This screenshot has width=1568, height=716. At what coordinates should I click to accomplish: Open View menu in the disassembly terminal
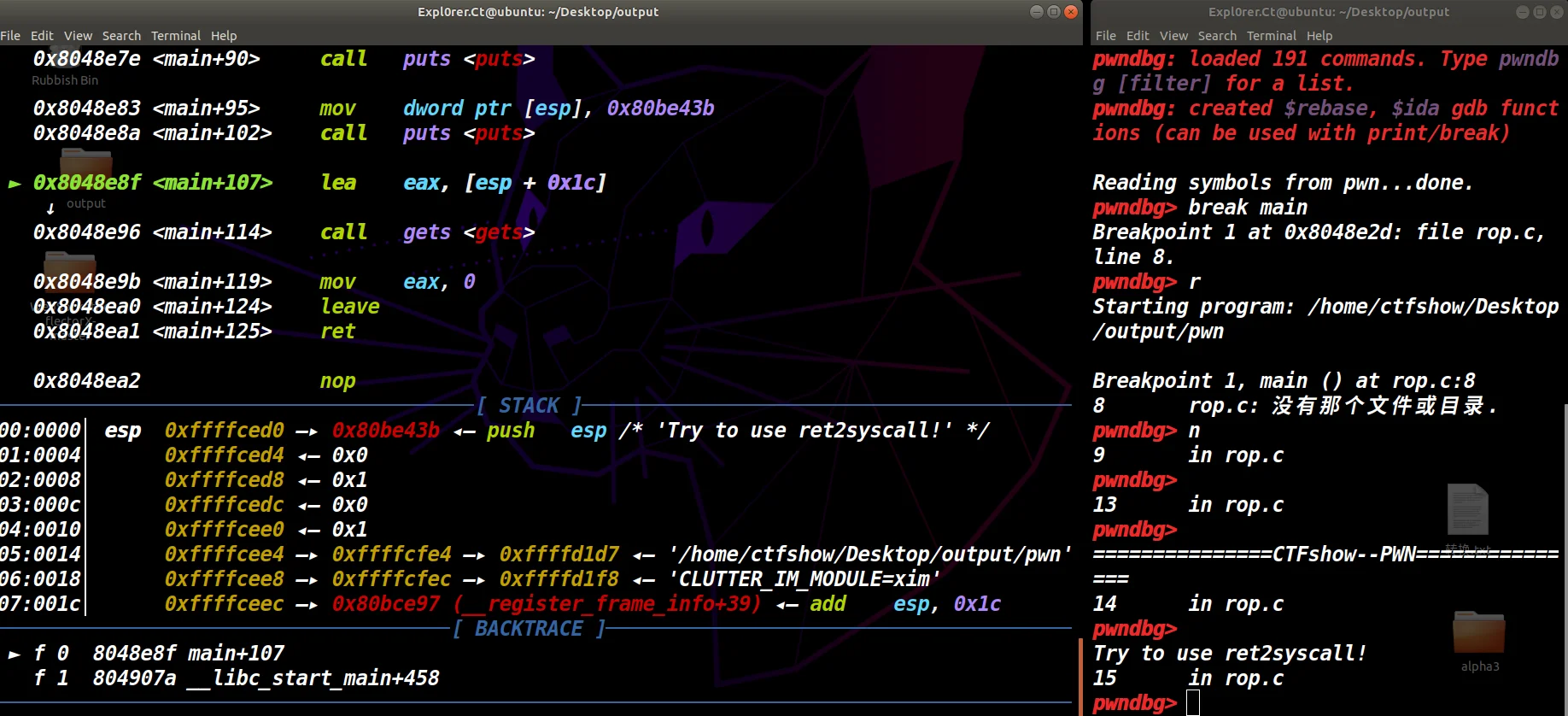(x=78, y=36)
